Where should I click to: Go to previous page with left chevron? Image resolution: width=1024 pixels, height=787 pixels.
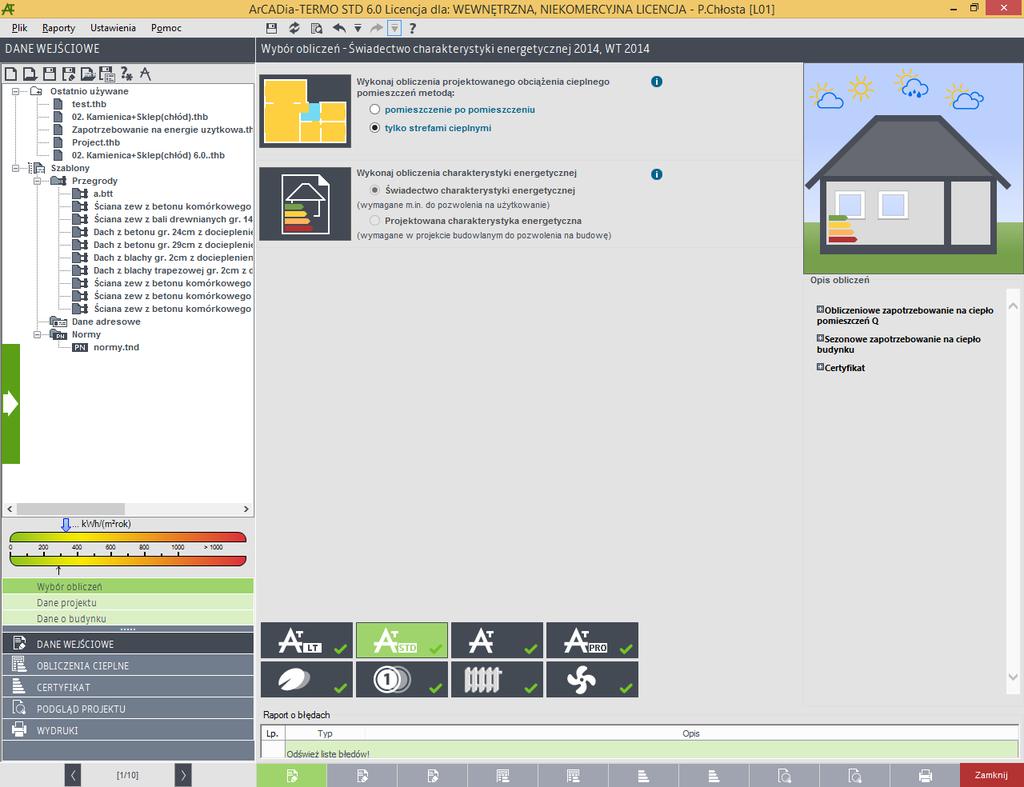pos(72,775)
